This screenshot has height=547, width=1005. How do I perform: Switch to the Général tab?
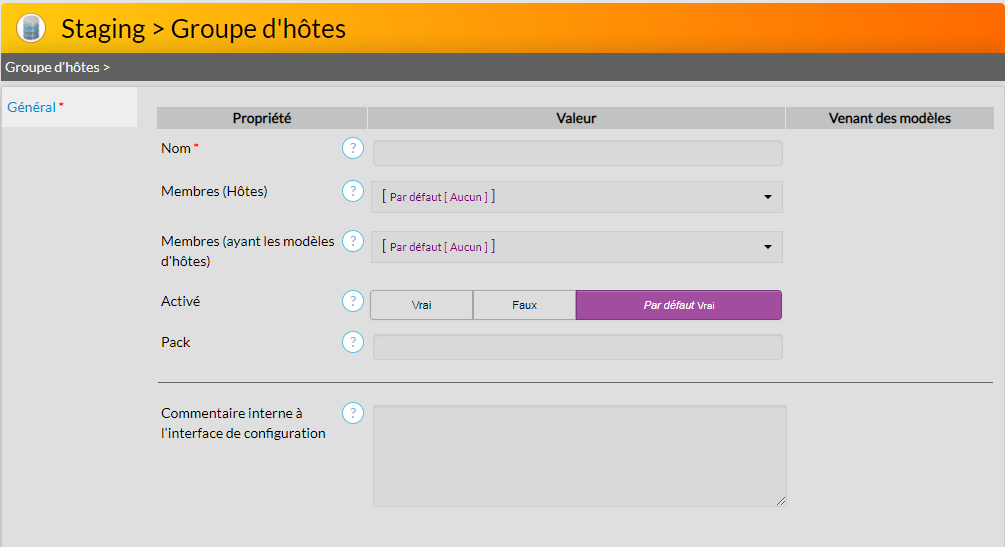pos(32,107)
